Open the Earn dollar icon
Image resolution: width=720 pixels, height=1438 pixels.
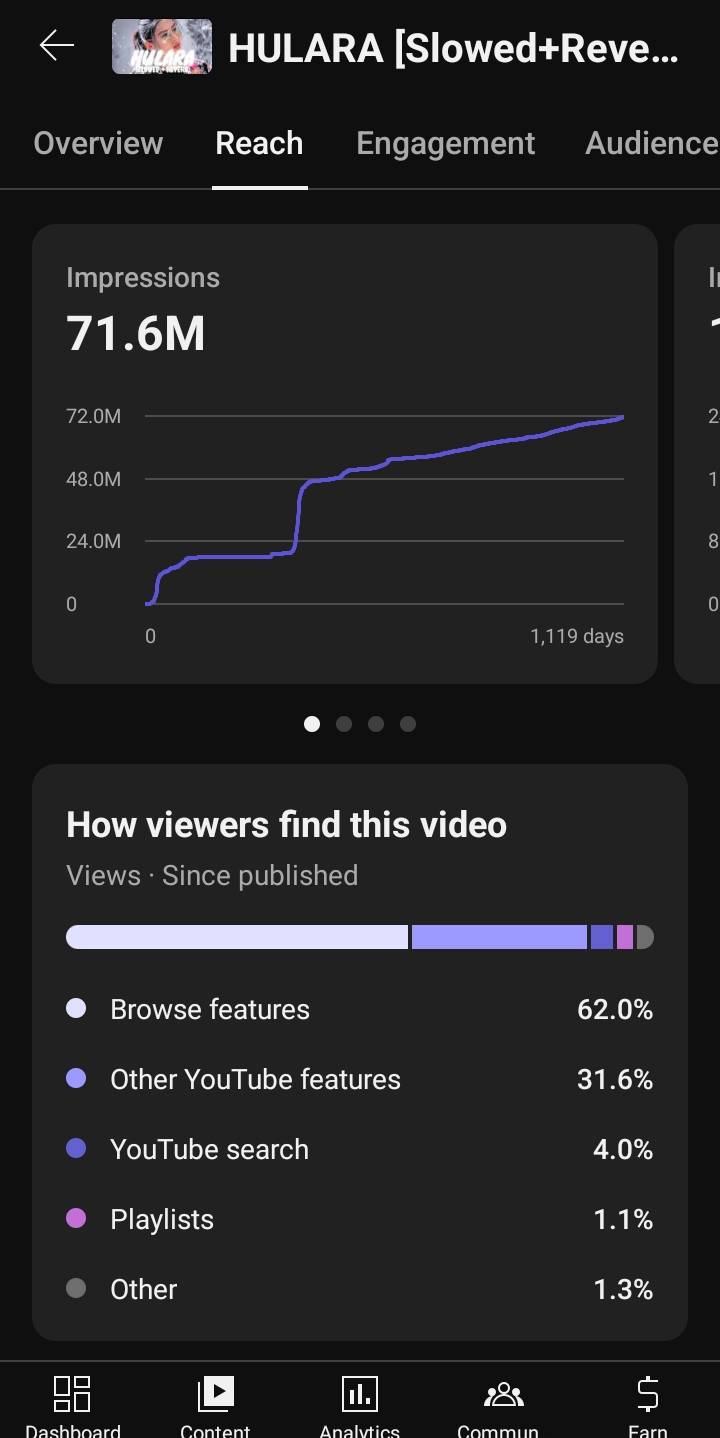(x=647, y=1394)
